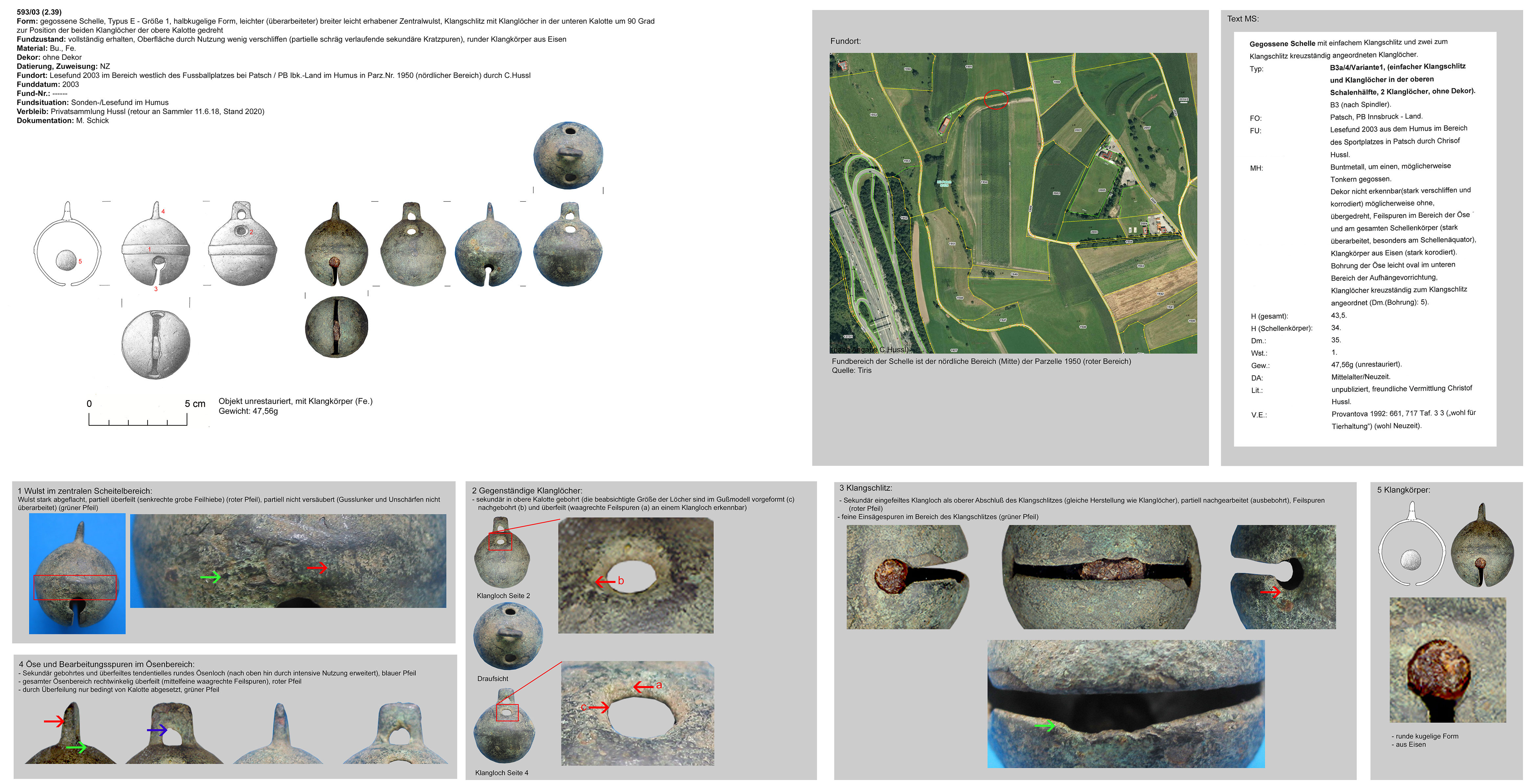
Task: Click the red circle marker on the map
Action: 995,99
